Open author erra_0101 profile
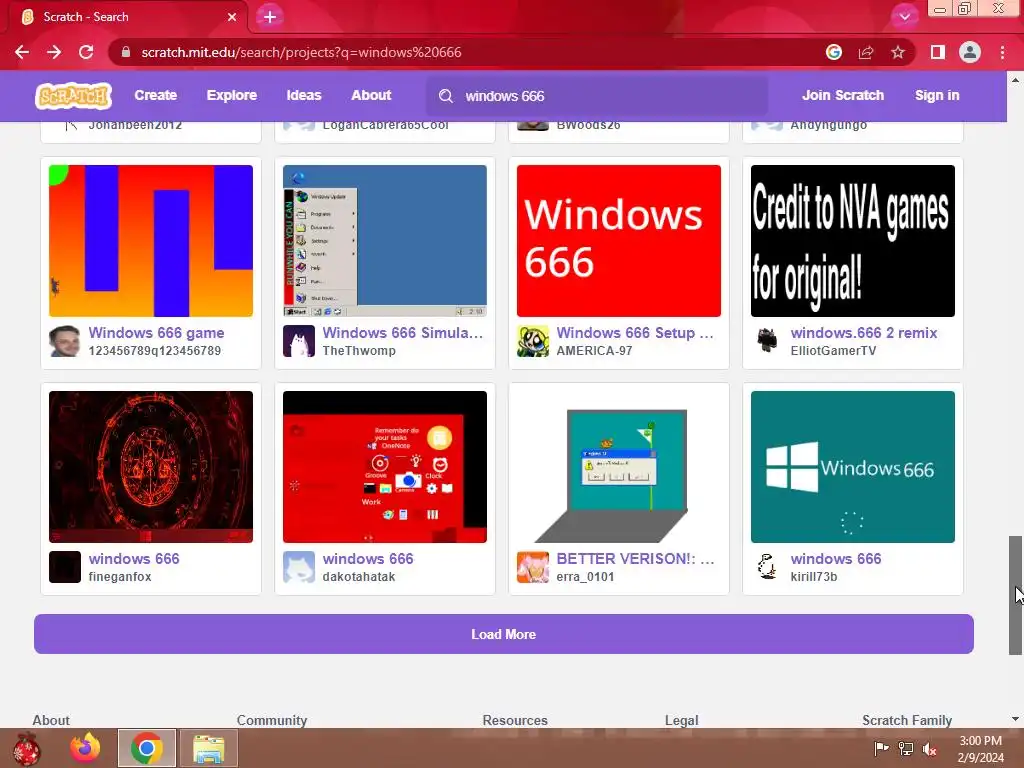The width and height of the screenshot is (1024, 768). [x=585, y=577]
